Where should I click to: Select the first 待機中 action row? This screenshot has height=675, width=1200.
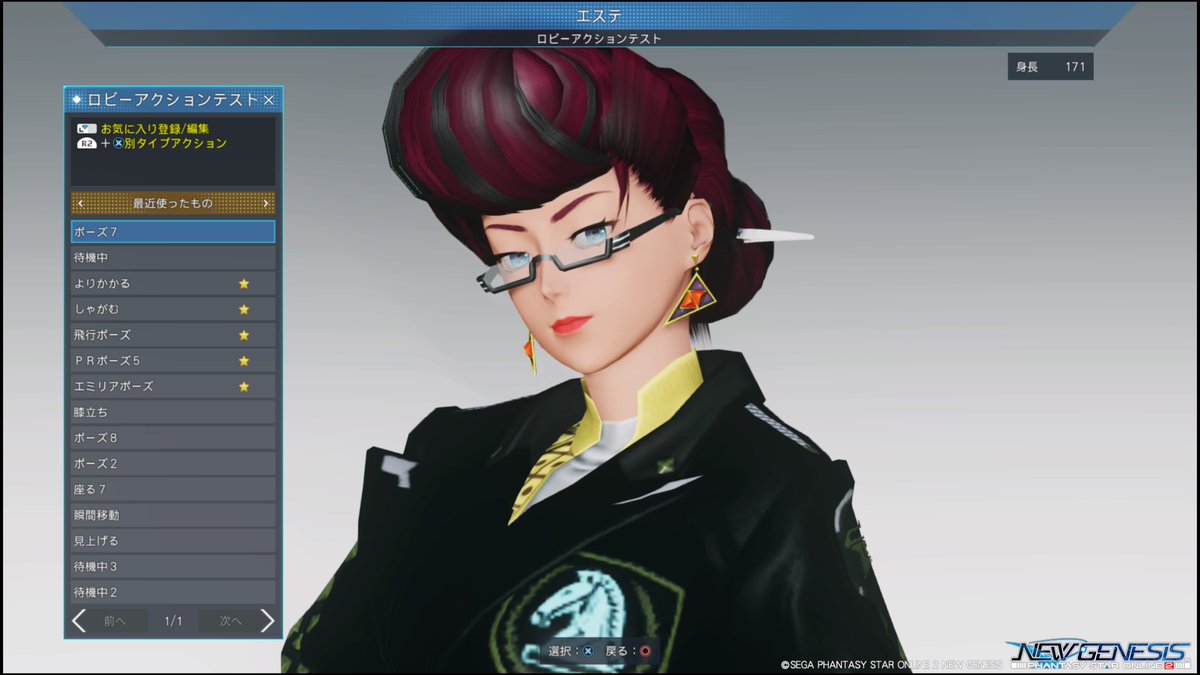[x=173, y=257]
